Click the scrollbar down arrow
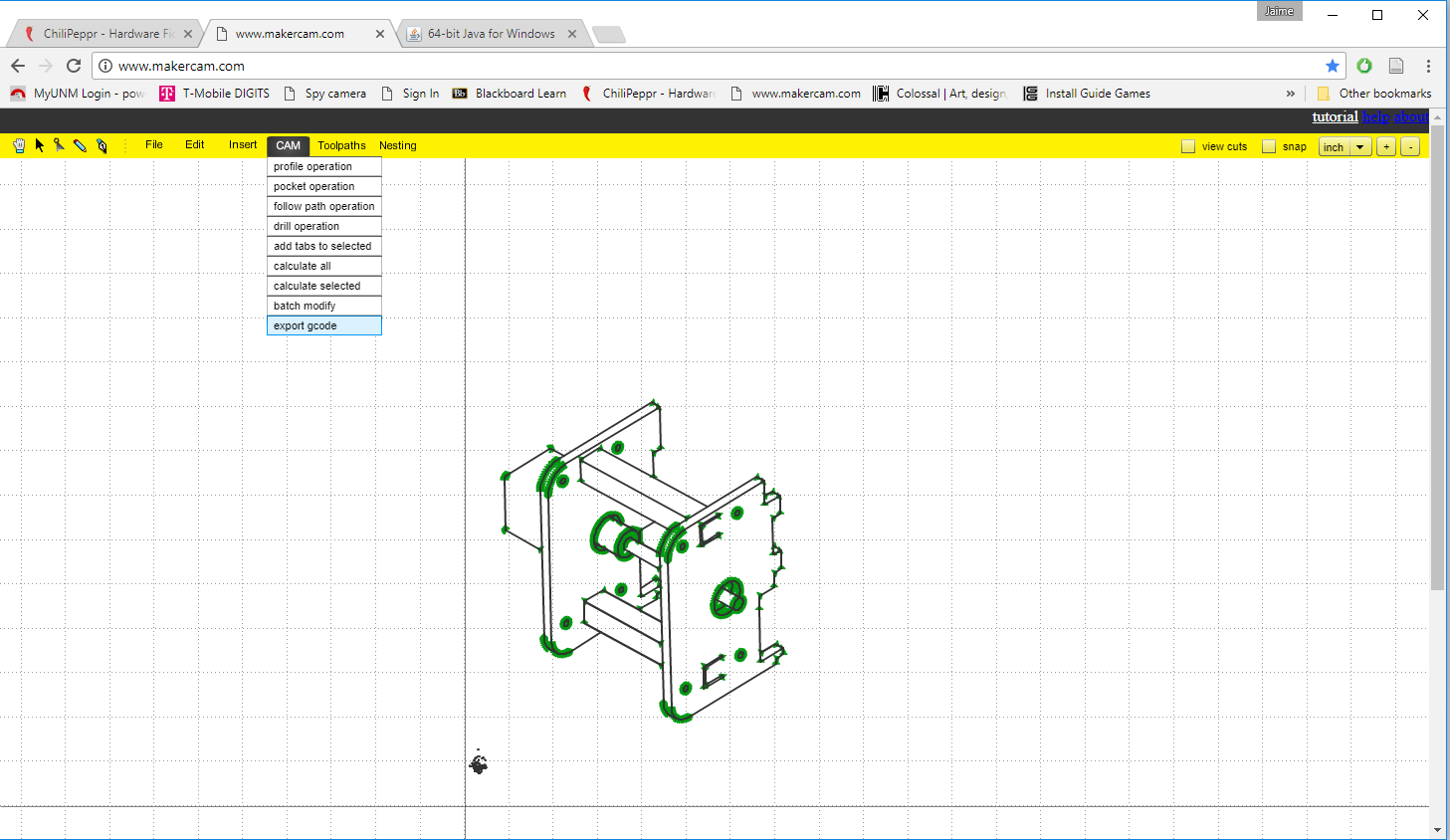 (x=1437, y=829)
